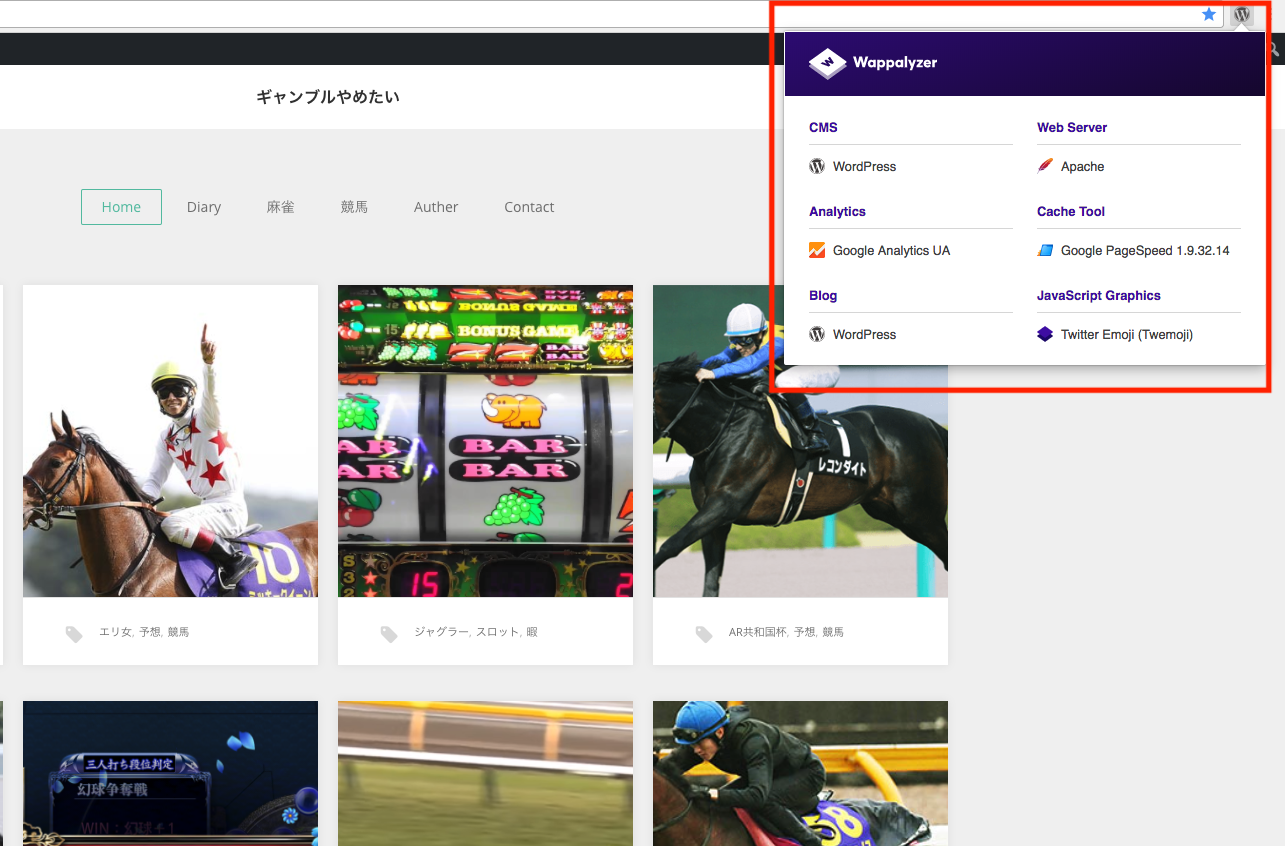Open the 麻雀 menu item
Screen dimensions: 1285x846
280,207
